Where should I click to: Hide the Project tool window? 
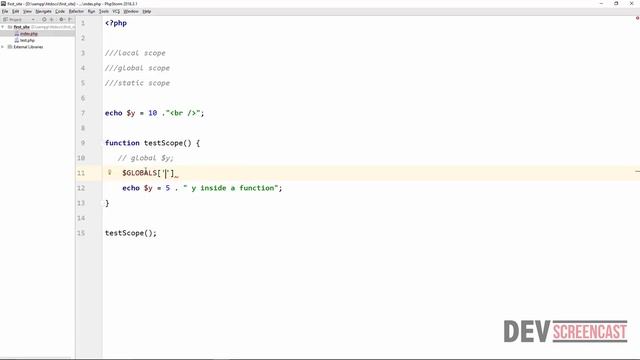click(70, 19)
